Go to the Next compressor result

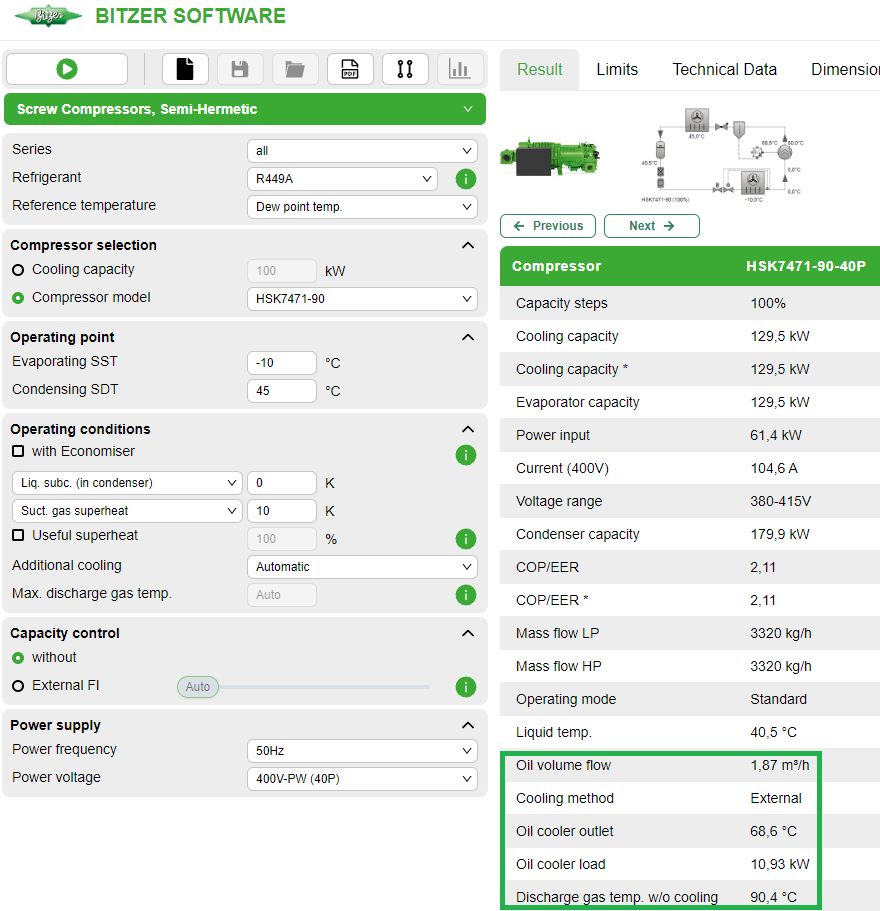tap(651, 226)
